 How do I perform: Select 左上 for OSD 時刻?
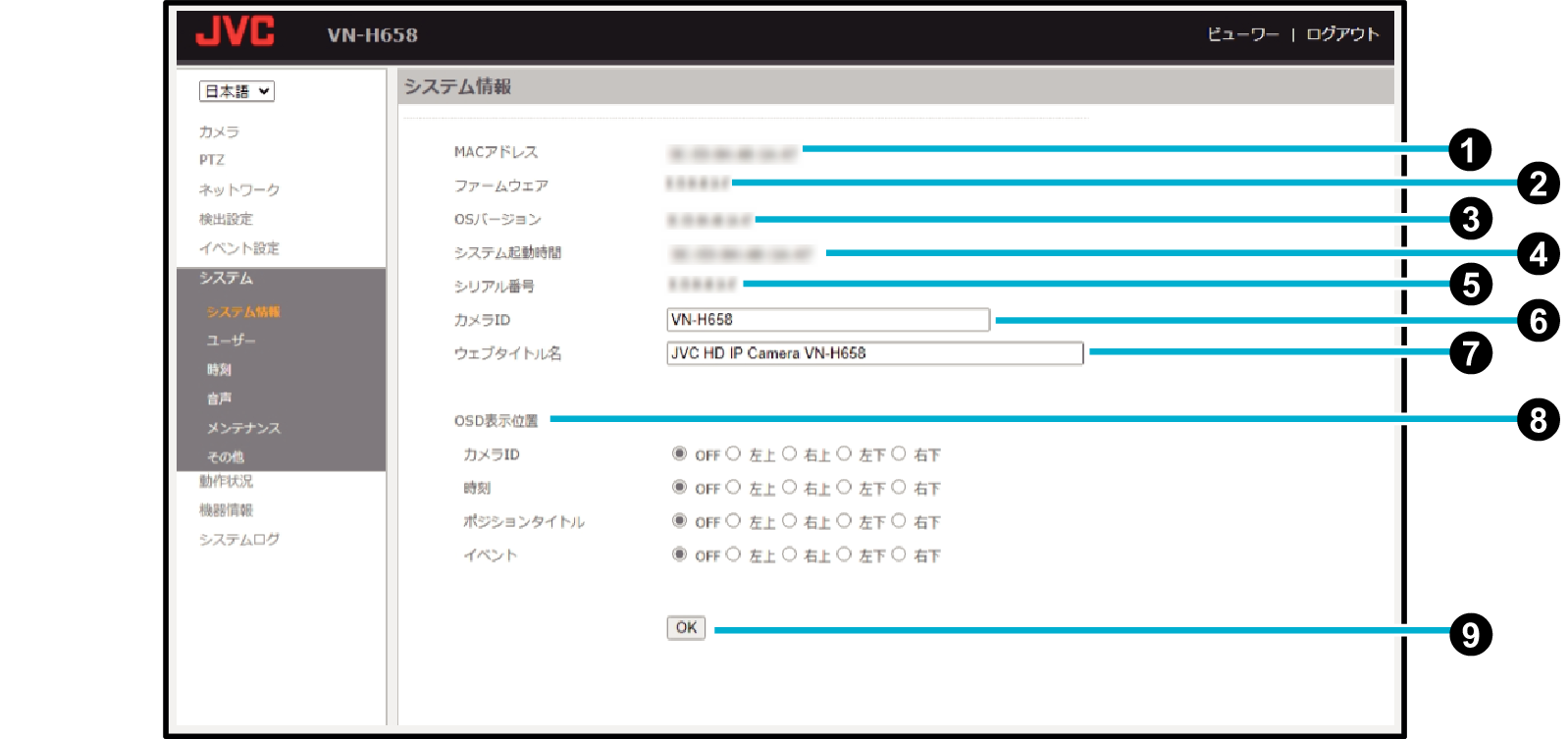pyautogui.click(x=733, y=487)
